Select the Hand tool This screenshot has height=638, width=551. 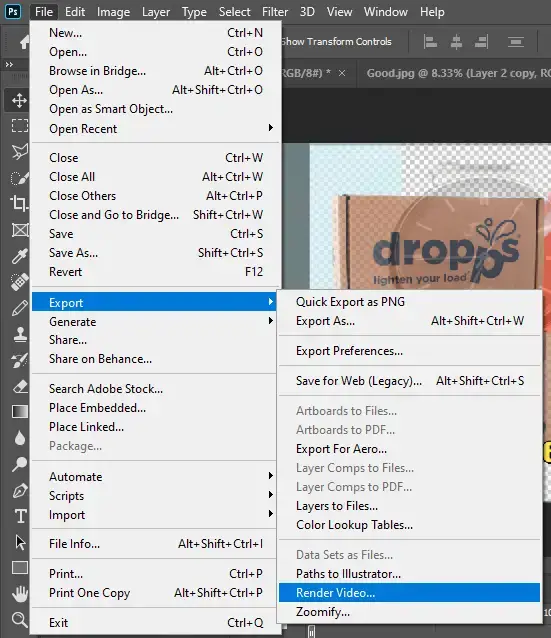(19, 594)
